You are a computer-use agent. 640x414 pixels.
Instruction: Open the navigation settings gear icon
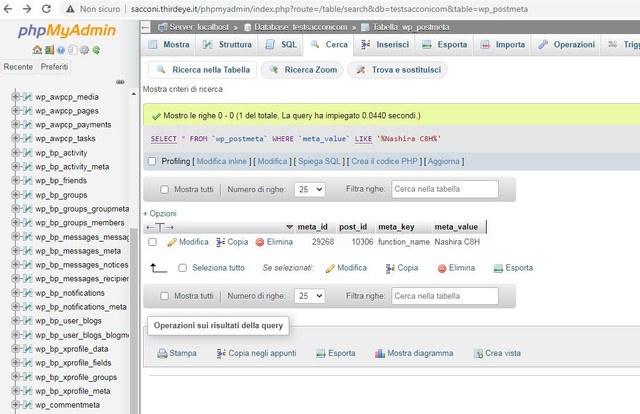[84, 50]
